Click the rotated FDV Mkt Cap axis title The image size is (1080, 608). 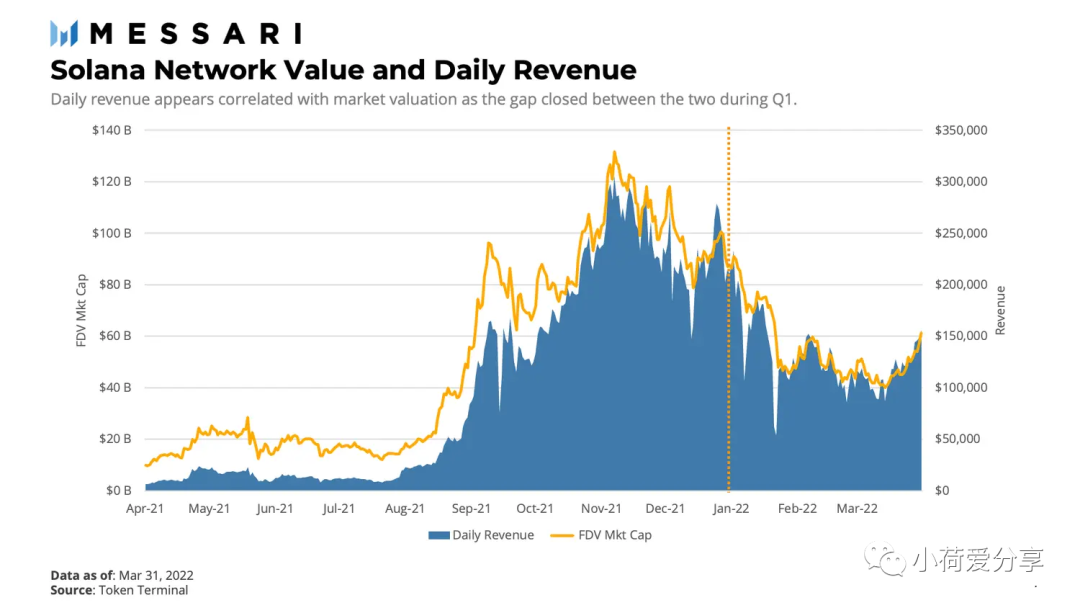82,310
